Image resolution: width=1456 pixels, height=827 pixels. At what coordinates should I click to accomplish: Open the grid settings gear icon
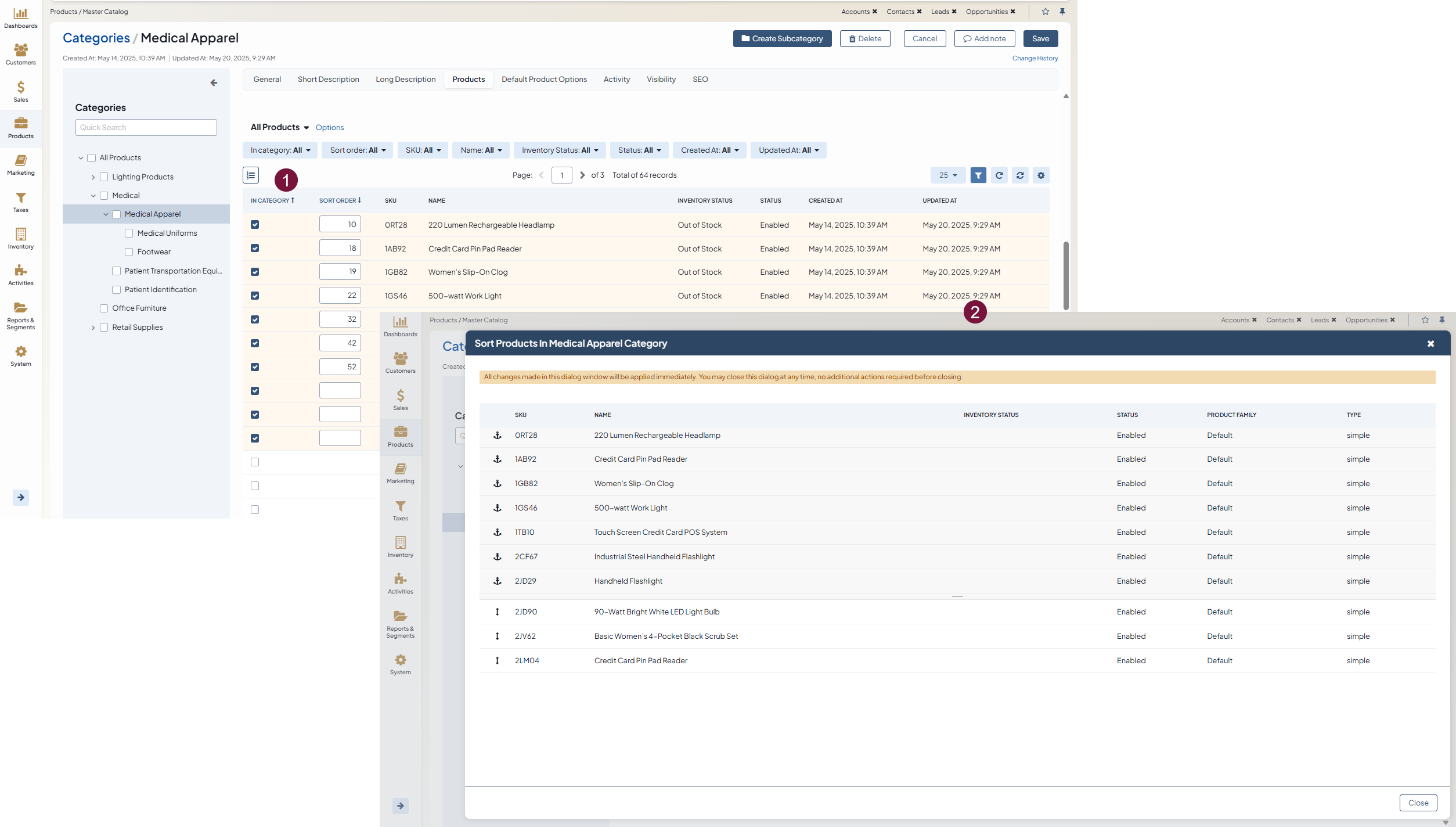coord(1041,175)
